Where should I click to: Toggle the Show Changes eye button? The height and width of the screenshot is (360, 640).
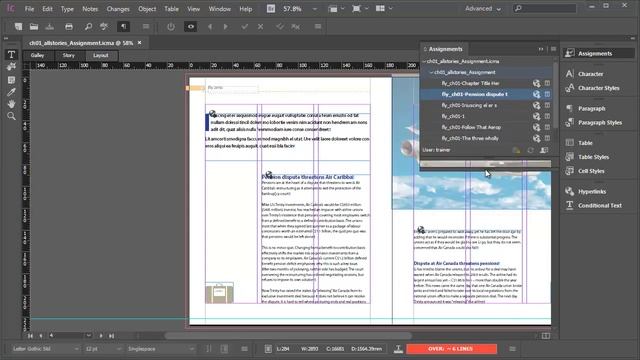click(191, 27)
